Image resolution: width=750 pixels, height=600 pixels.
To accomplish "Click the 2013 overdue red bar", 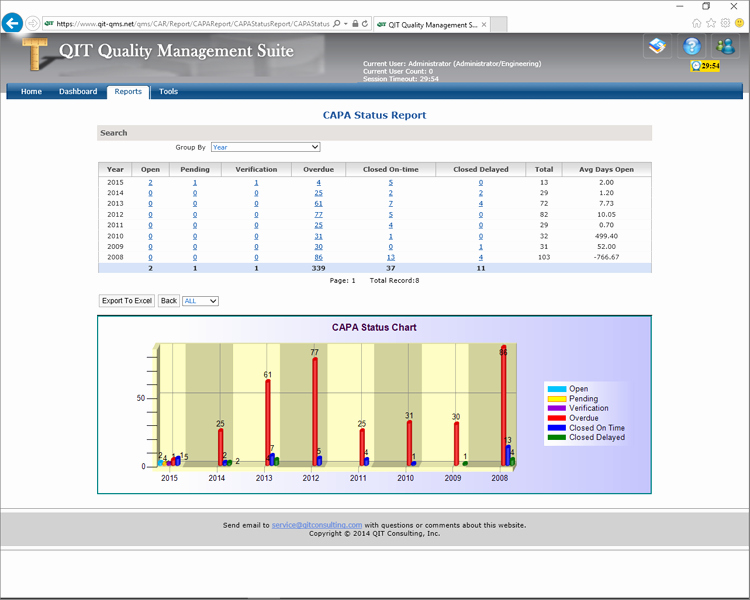I will 268,422.
